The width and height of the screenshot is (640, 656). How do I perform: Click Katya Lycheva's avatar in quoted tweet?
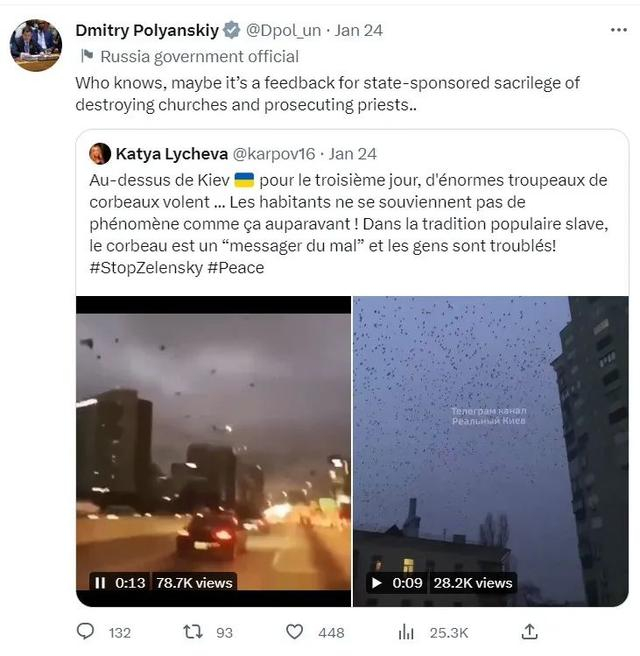(100, 154)
